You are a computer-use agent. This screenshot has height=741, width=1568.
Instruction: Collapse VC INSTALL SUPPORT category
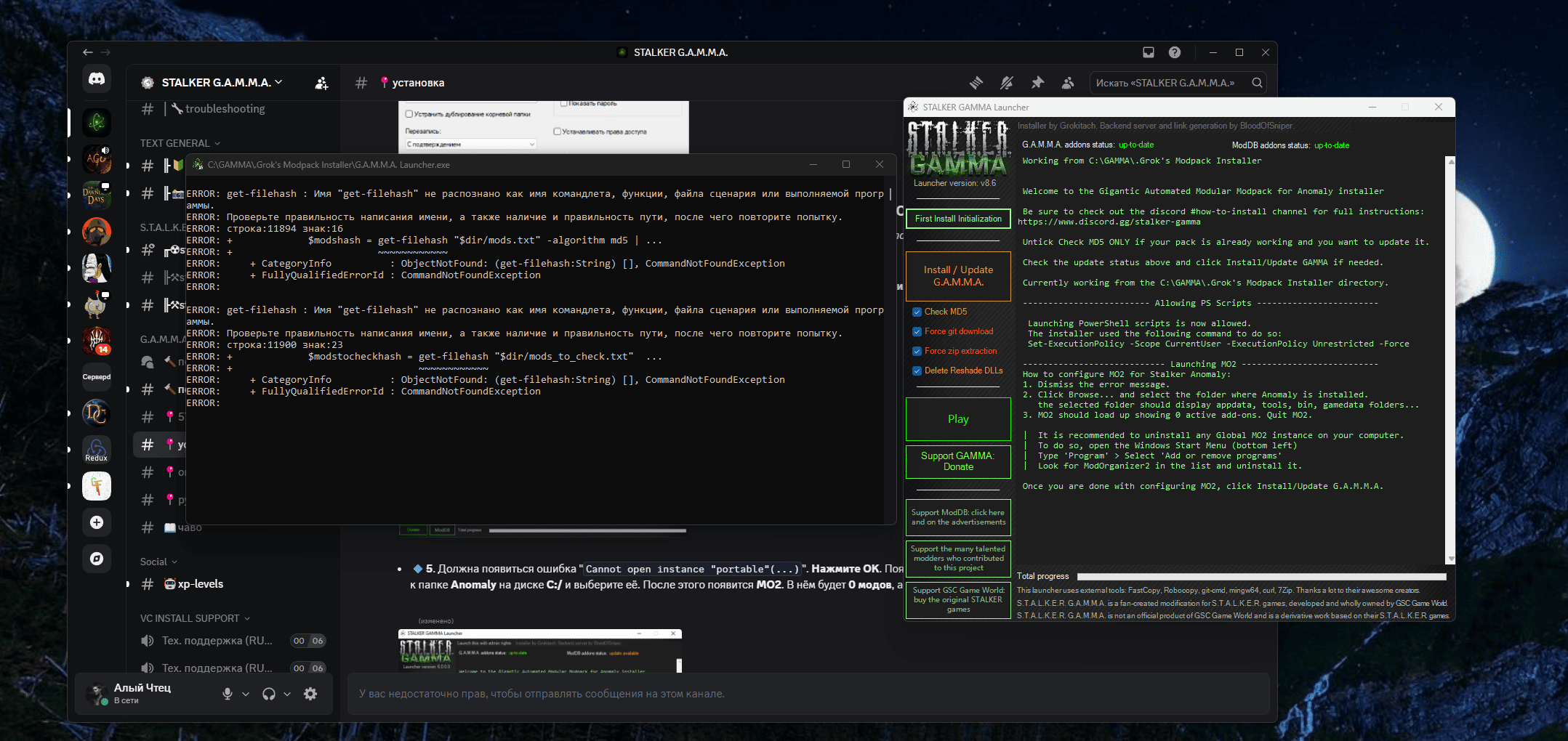point(195,618)
